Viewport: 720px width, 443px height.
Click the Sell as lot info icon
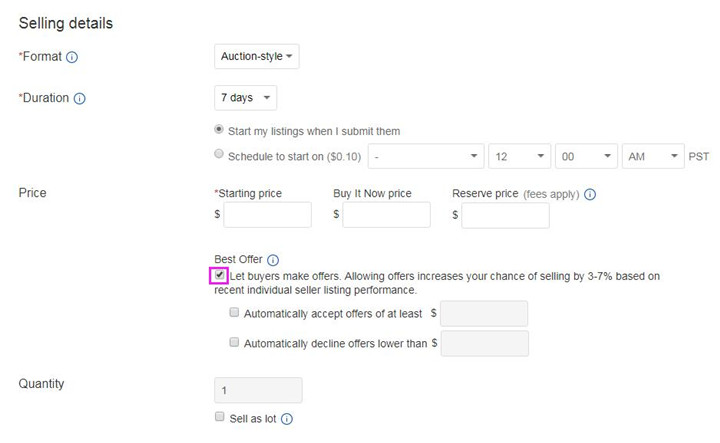point(287,418)
